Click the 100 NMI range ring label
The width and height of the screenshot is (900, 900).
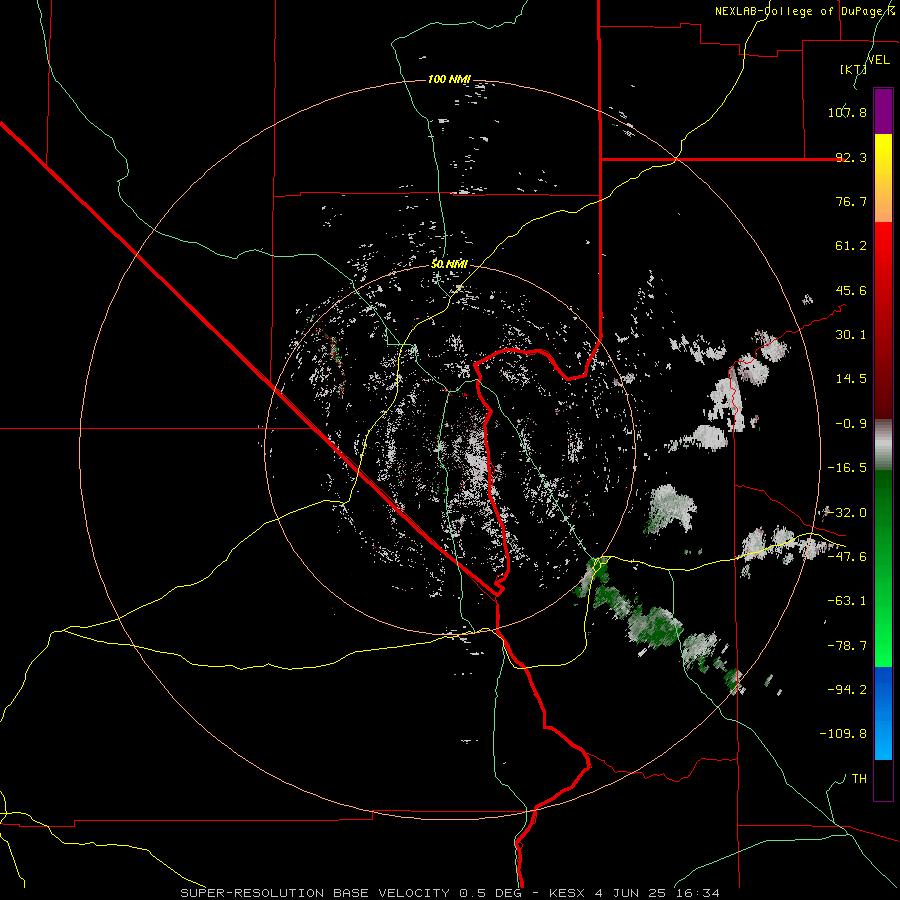point(449,79)
